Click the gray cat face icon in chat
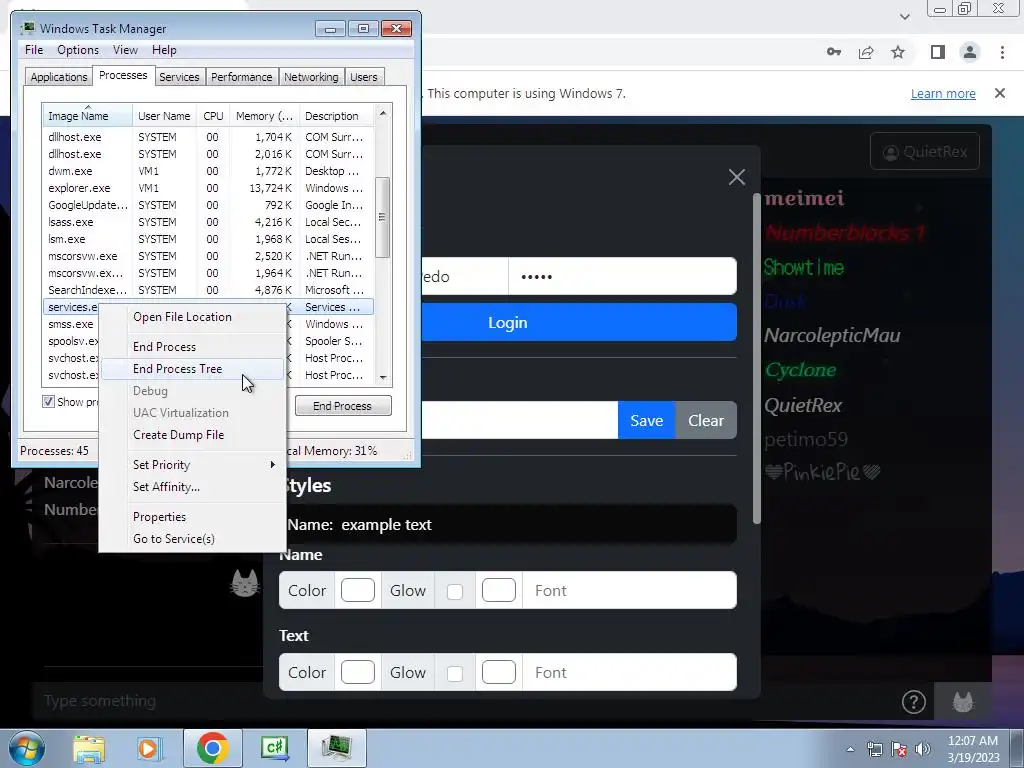 click(245, 583)
